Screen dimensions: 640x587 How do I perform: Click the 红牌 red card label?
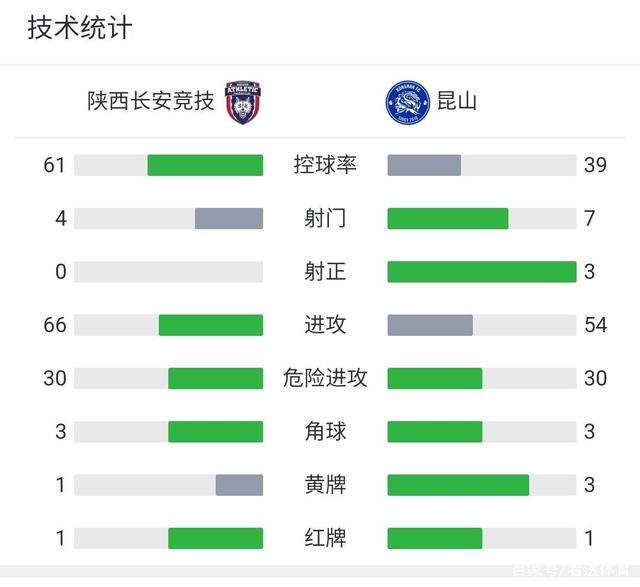tap(325, 538)
